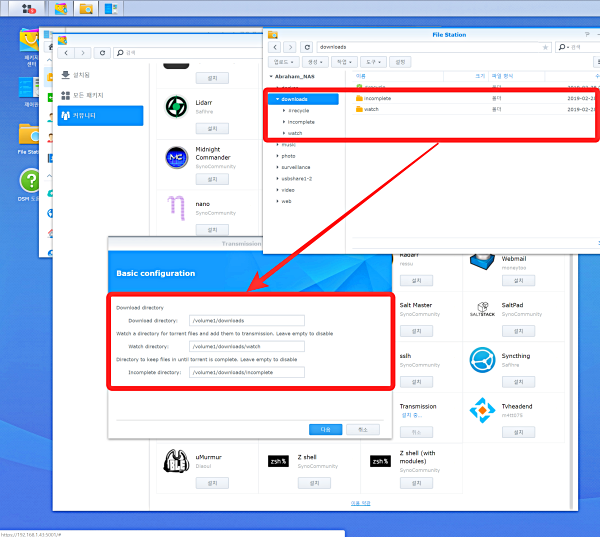Open the DSM main menu in taskbar
This screenshot has width=600, height=537.
point(28,8)
